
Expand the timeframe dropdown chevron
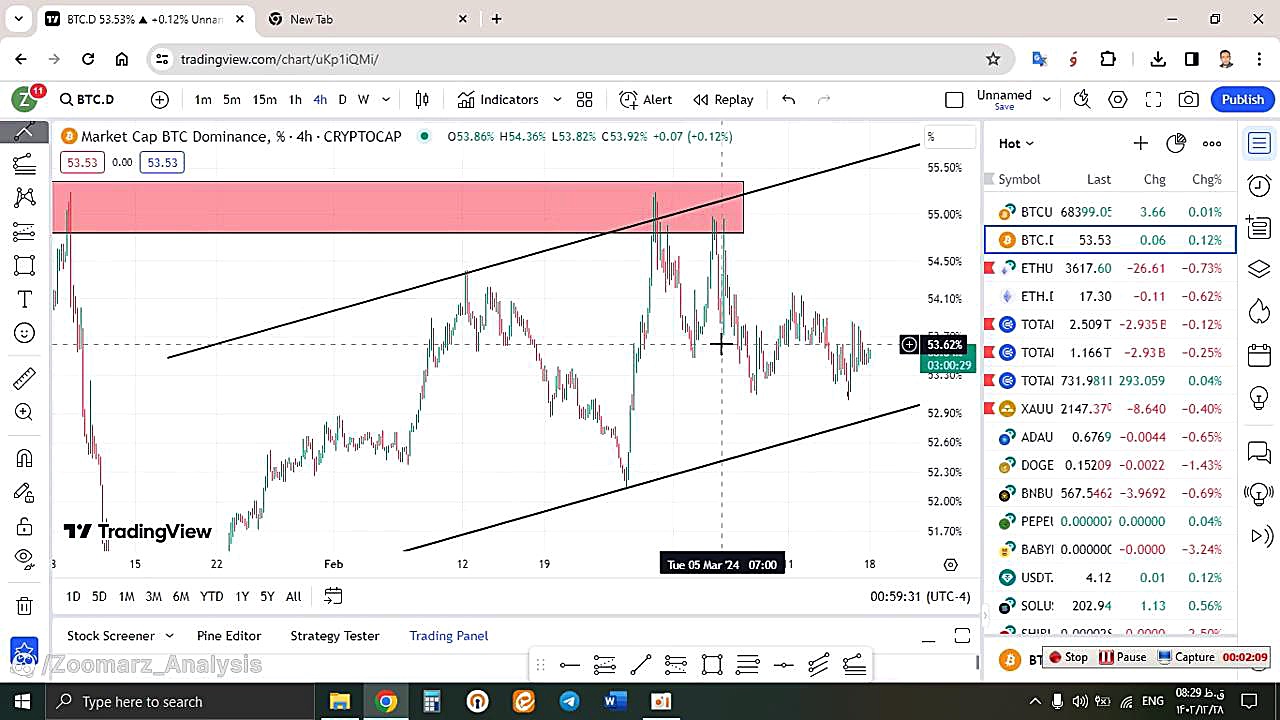click(386, 99)
